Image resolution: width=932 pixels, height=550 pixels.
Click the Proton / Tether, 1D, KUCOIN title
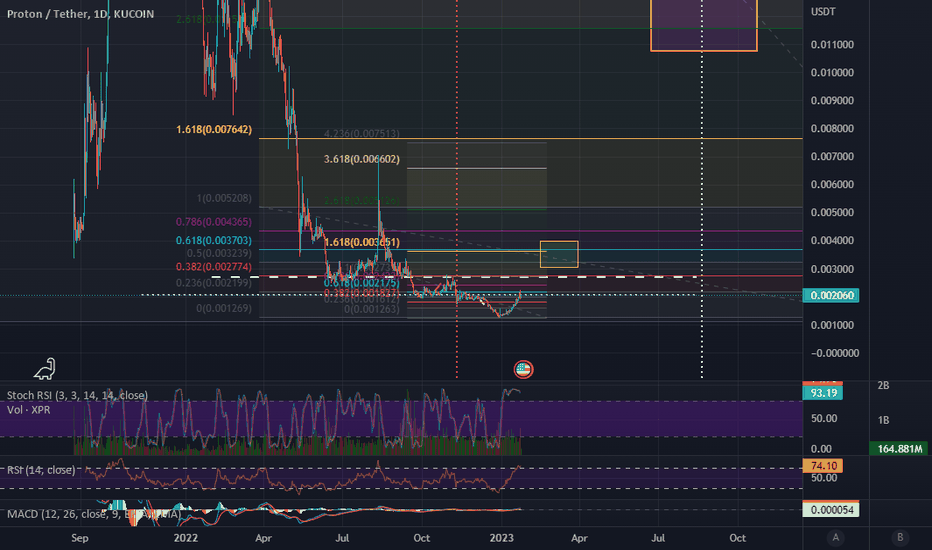coord(80,14)
